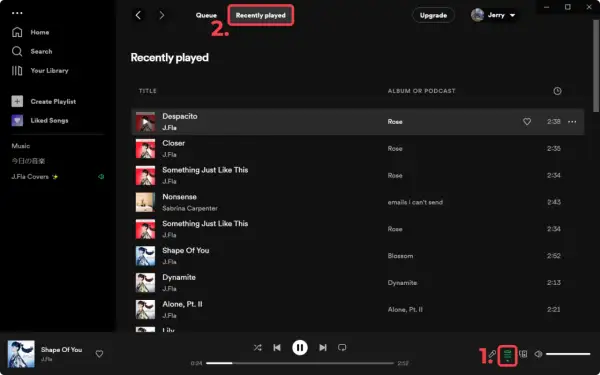The width and height of the screenshot is (600, 375).
Task: Open Your Library
Action: [40, 71]
